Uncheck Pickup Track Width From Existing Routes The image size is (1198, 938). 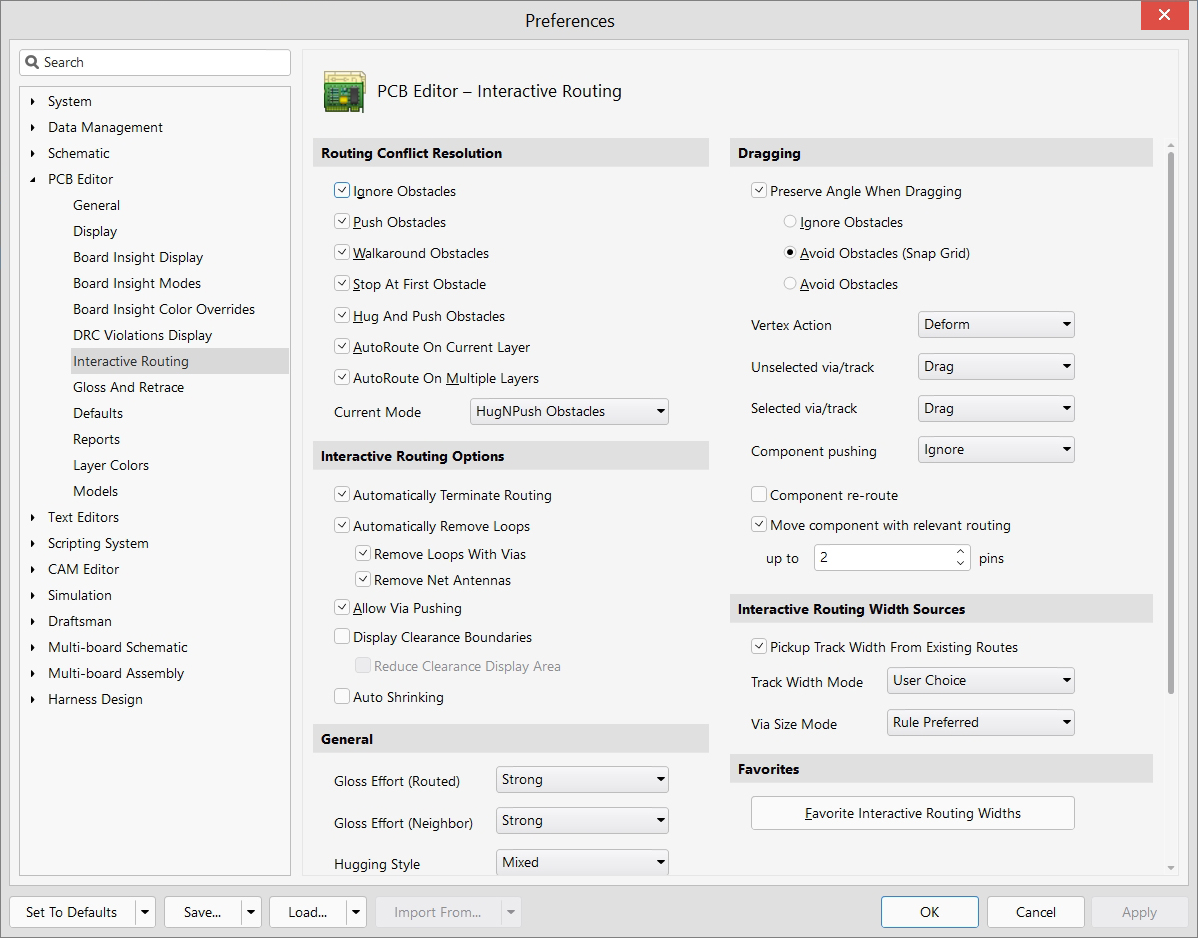(759, 646)
